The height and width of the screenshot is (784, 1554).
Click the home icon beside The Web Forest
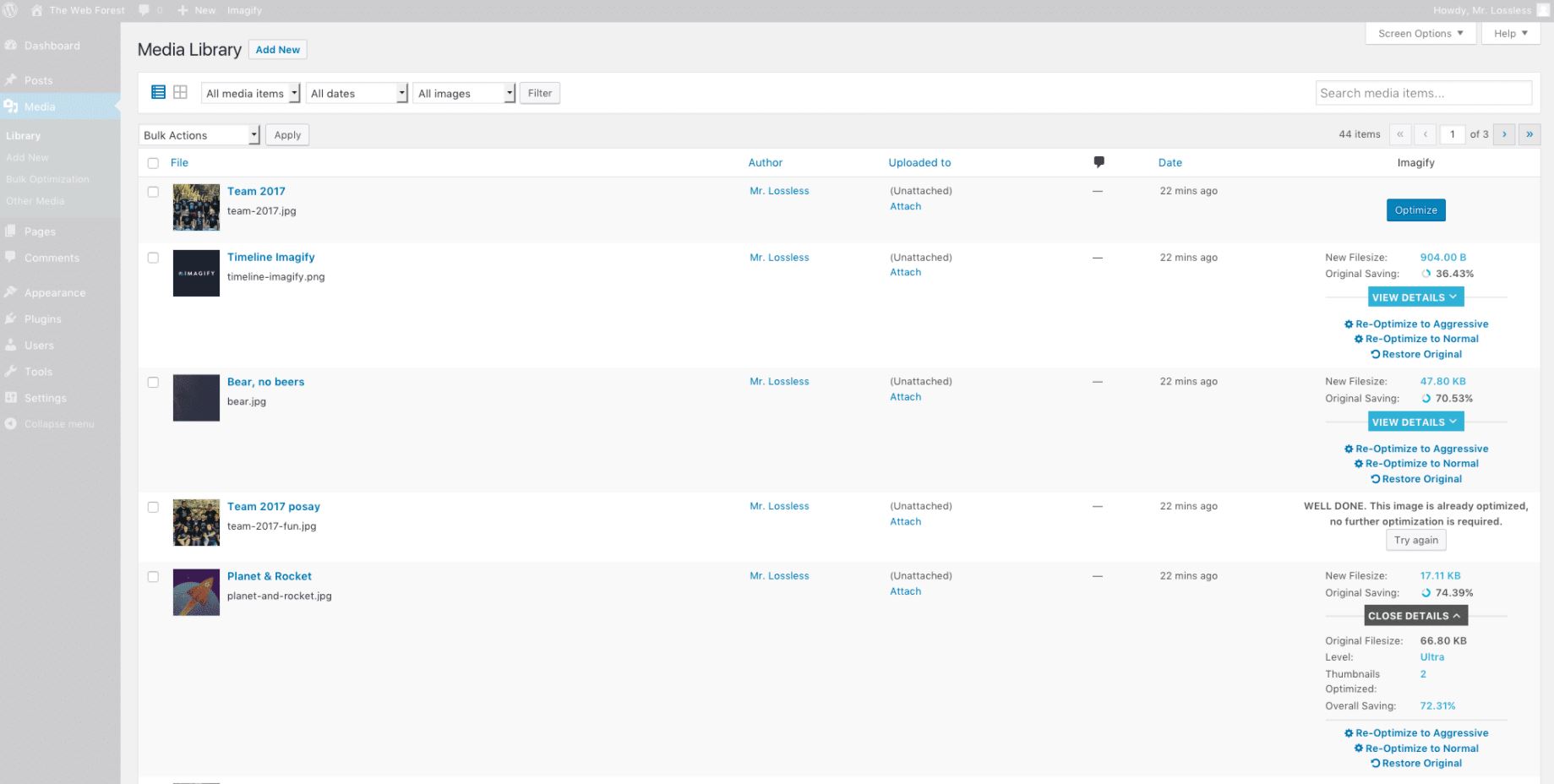[37, 10]
